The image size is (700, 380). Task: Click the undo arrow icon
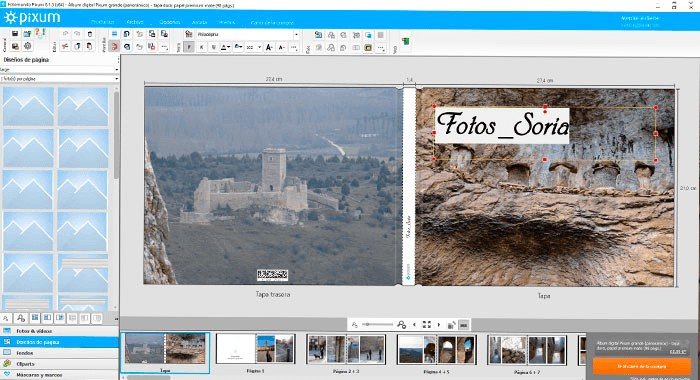[x=65, y=34]
